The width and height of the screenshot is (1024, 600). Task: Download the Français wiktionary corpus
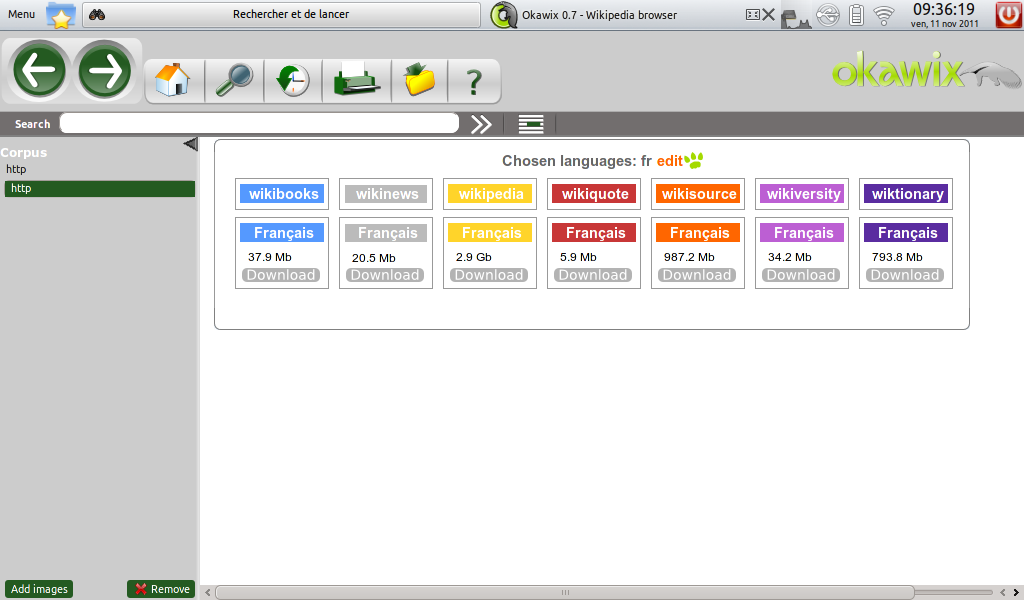click(x=905, y=275)
